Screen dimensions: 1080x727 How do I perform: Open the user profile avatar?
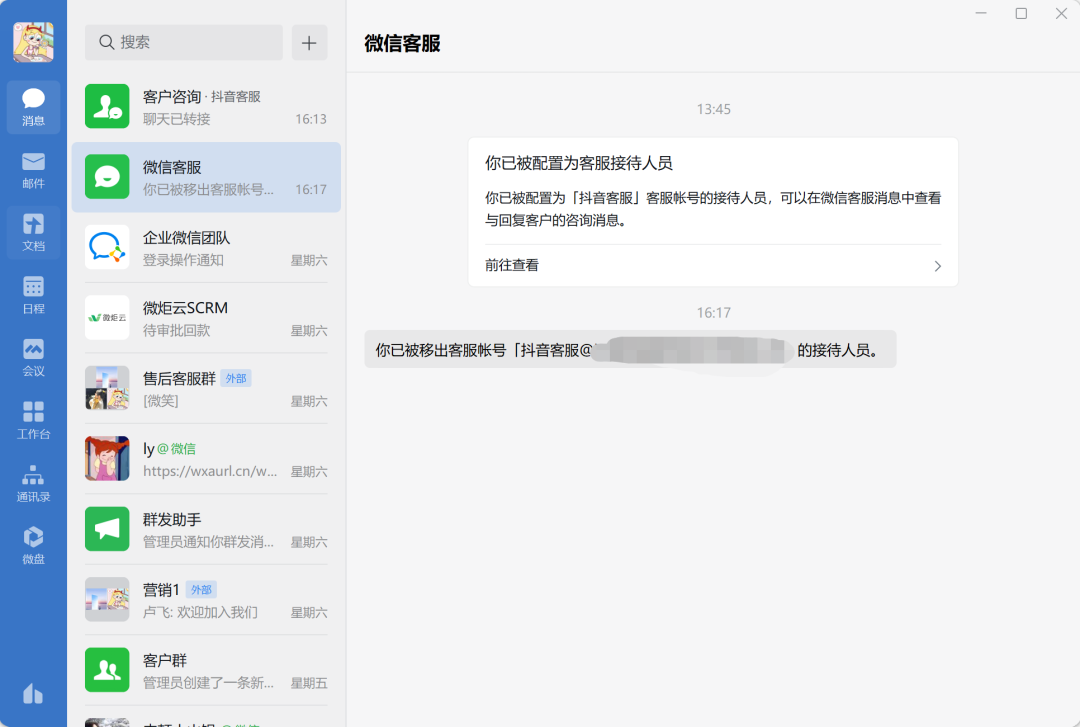click(33, 41)
